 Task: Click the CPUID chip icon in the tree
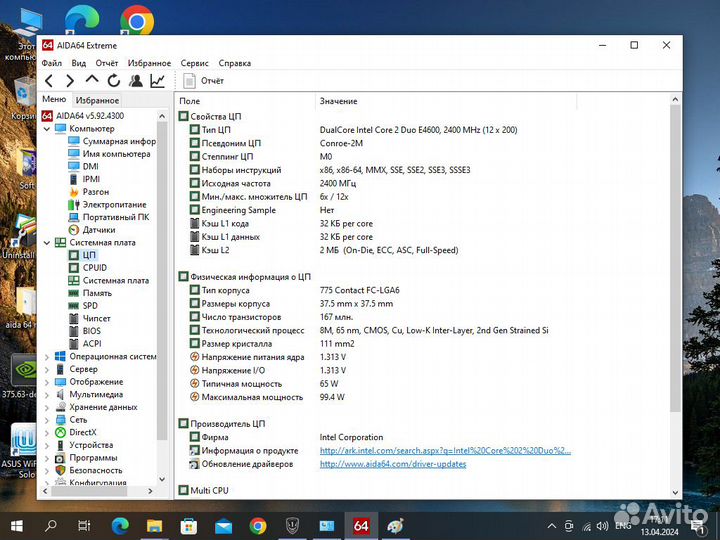[73, 268]
